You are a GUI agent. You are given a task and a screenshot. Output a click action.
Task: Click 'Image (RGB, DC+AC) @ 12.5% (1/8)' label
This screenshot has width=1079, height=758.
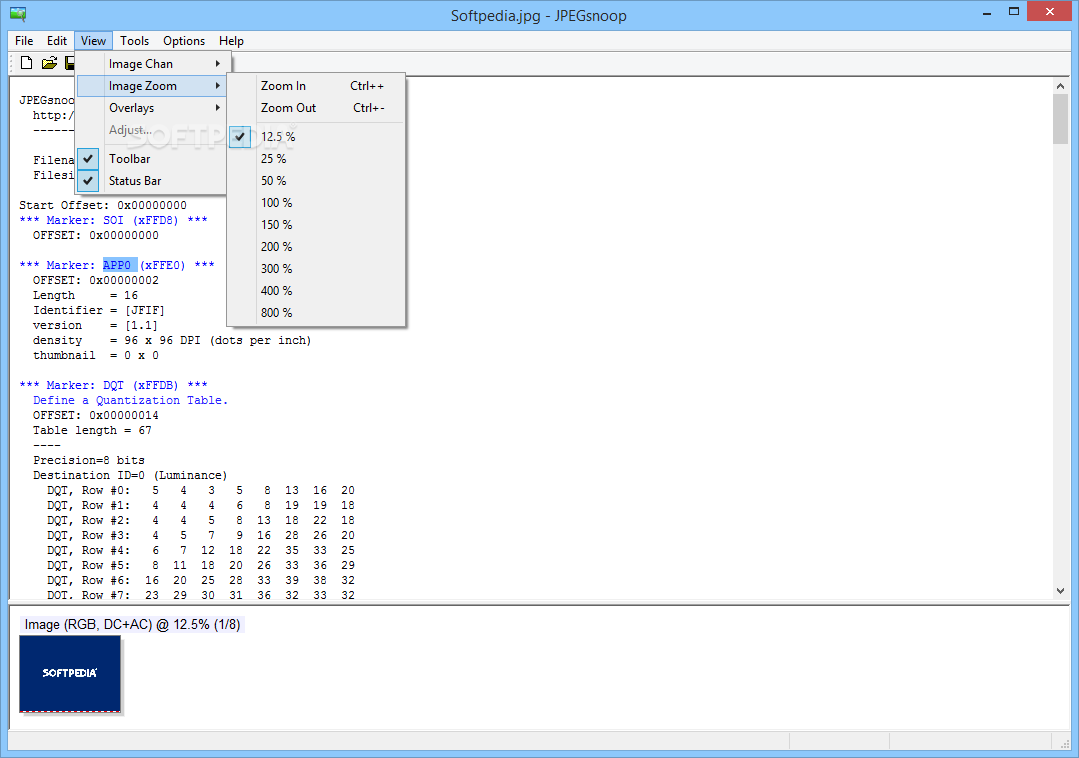[x=132, y=625]
